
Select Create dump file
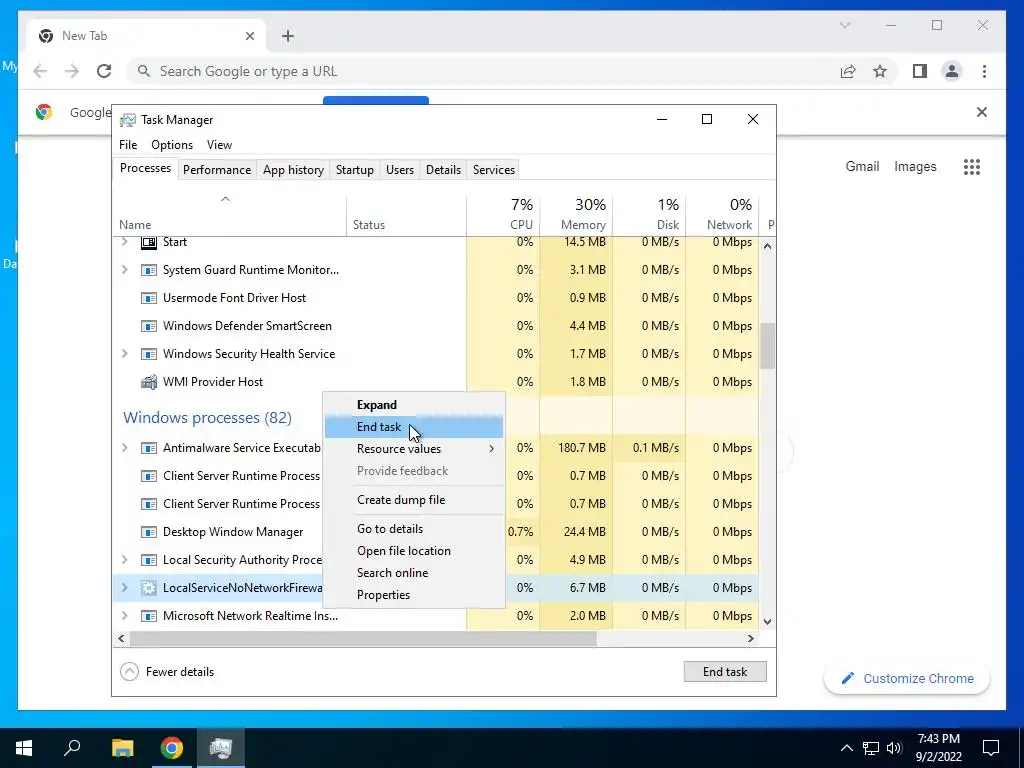click(x=414, y=500)
